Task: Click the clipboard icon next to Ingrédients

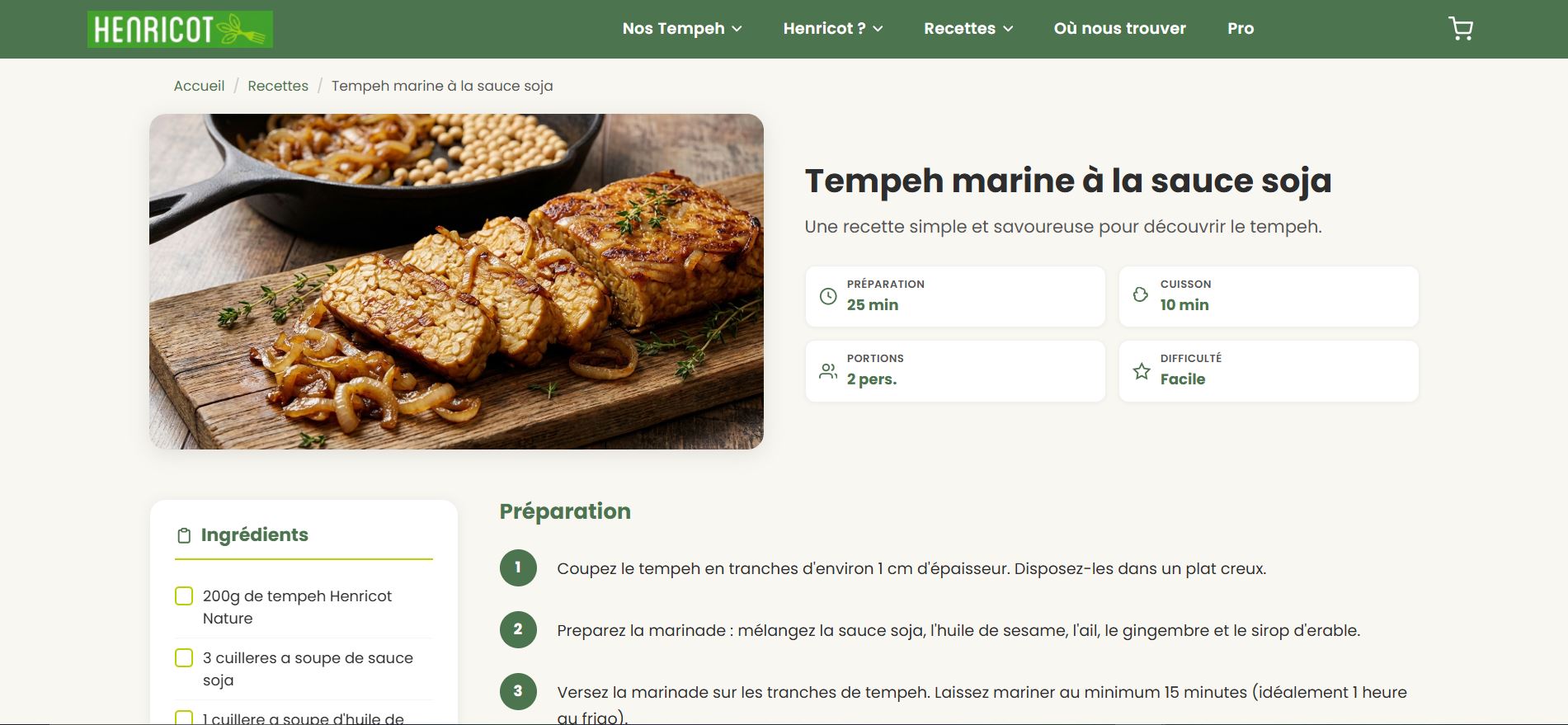Action: point(184,536)
